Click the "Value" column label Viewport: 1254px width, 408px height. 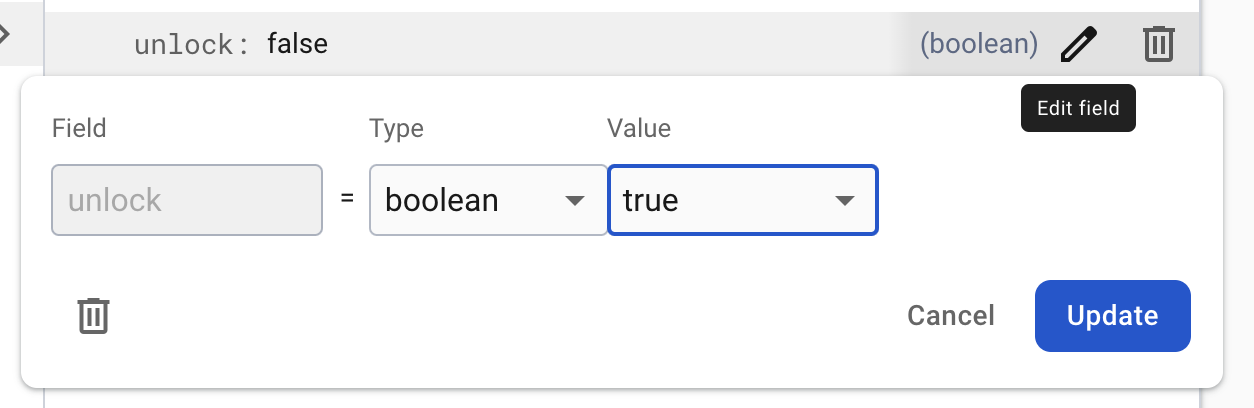click(638, 128)
